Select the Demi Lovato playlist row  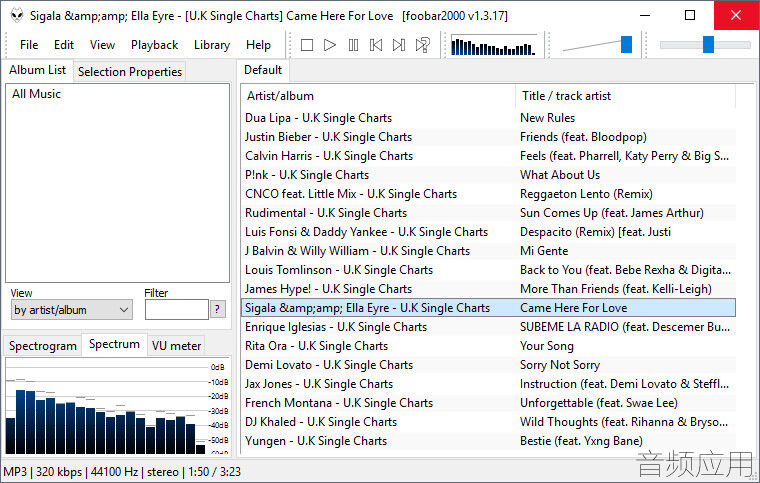[x=489, y=365]
